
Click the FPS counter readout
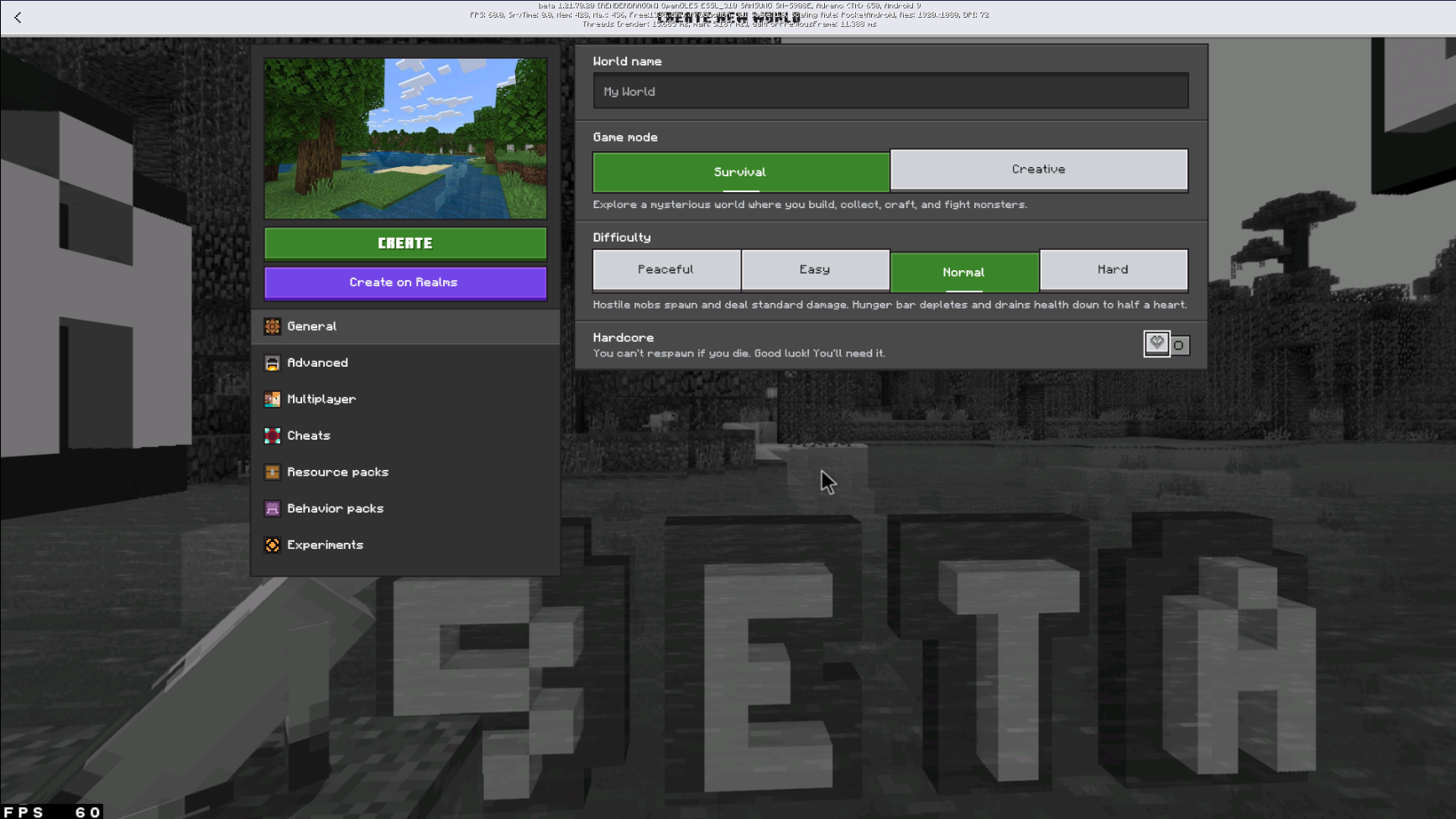tap(52, 811)
